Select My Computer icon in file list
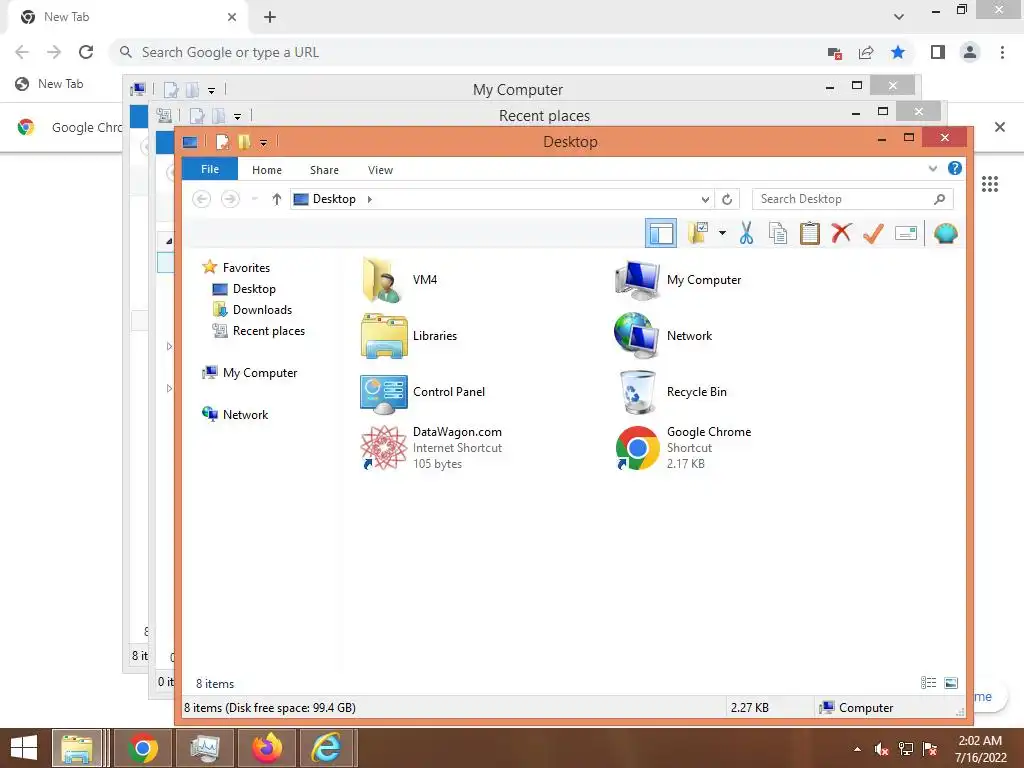 pos(637,280)
